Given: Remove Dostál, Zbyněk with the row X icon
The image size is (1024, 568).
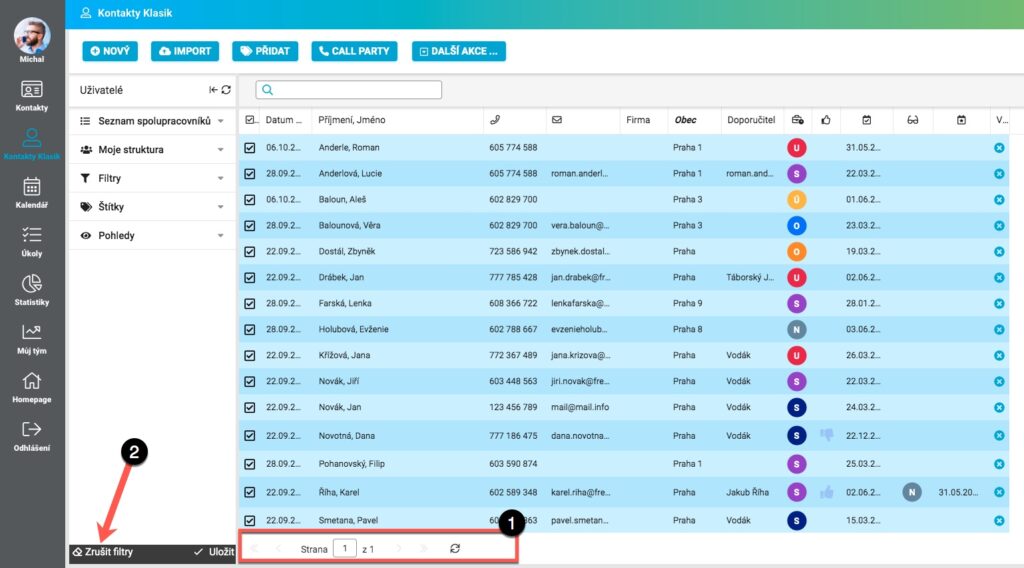Looking at the screenshot, I should (x=999, y=251).
